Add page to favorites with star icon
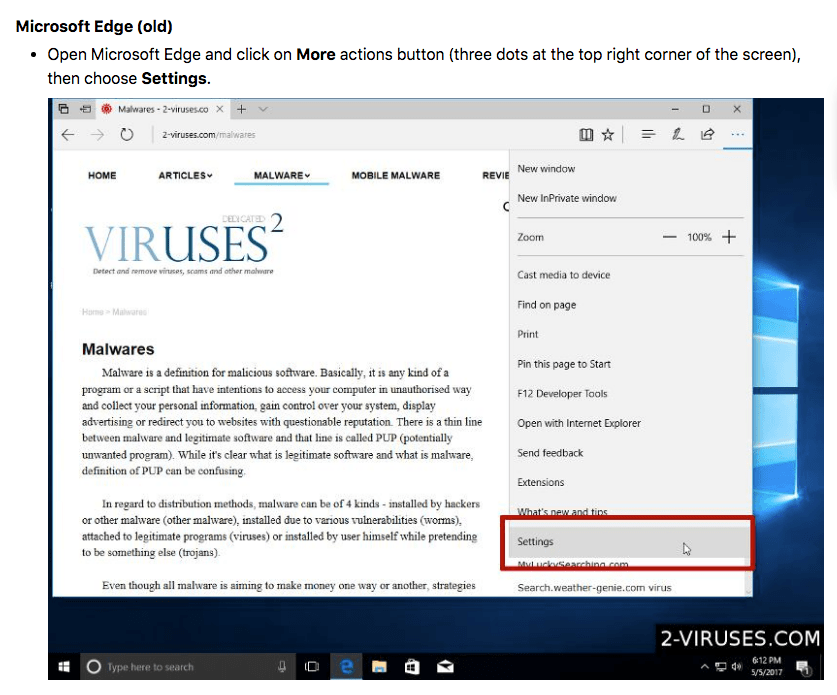 click(607, 135)
